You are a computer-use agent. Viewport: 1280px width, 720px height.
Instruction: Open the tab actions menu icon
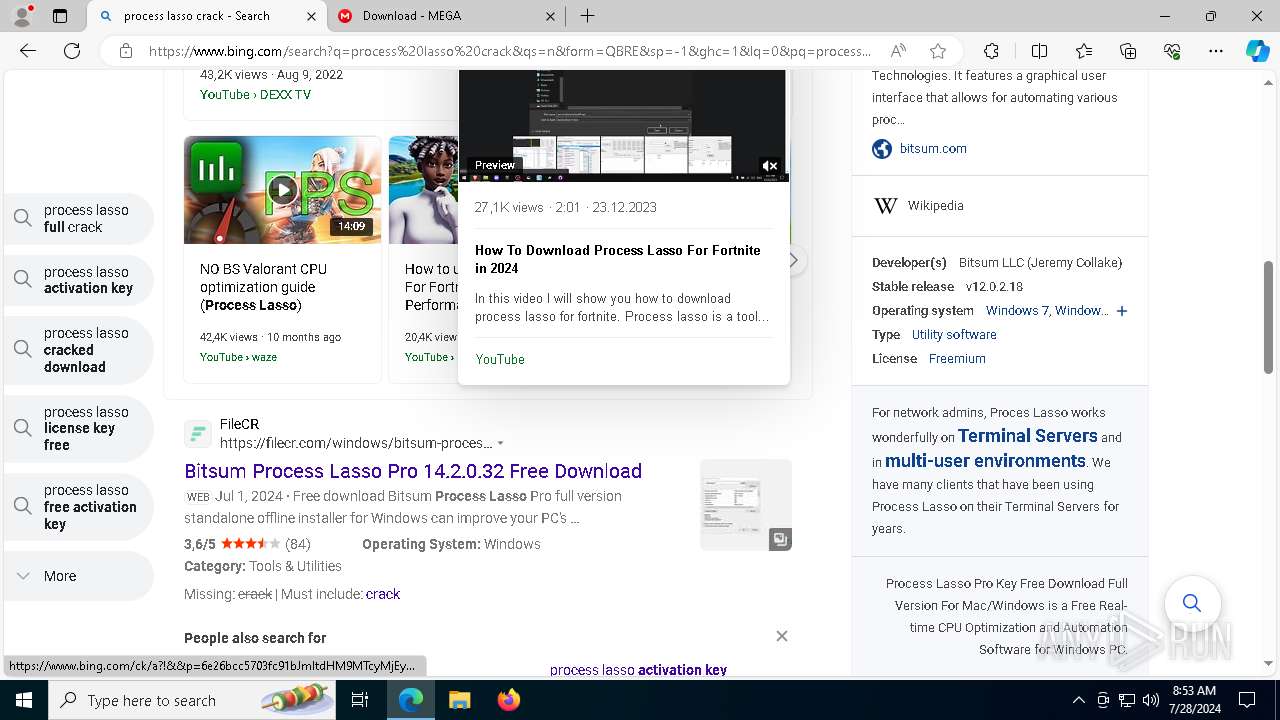tap(60, 16)
